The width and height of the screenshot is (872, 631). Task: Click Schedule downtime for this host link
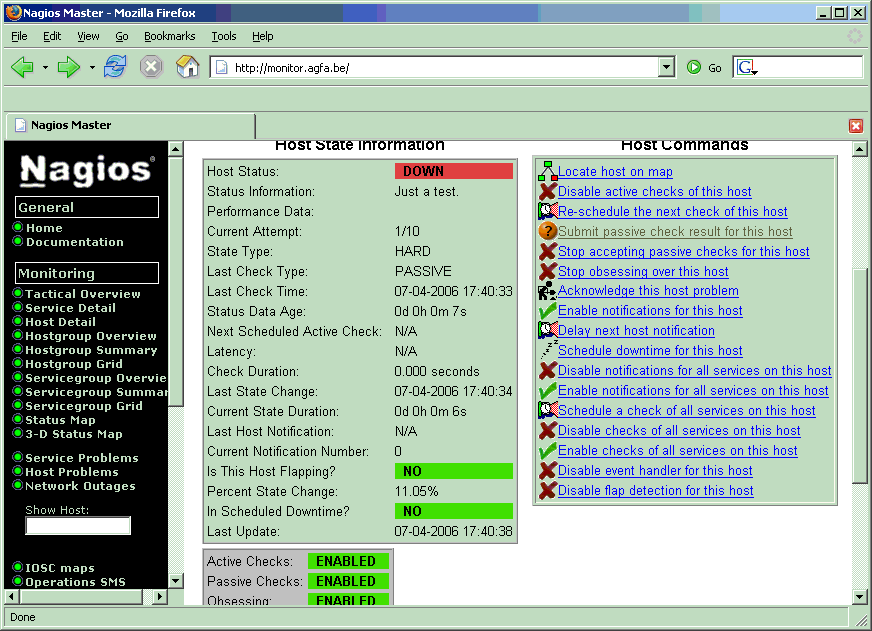pyautogui.click(x=650, y=350)
